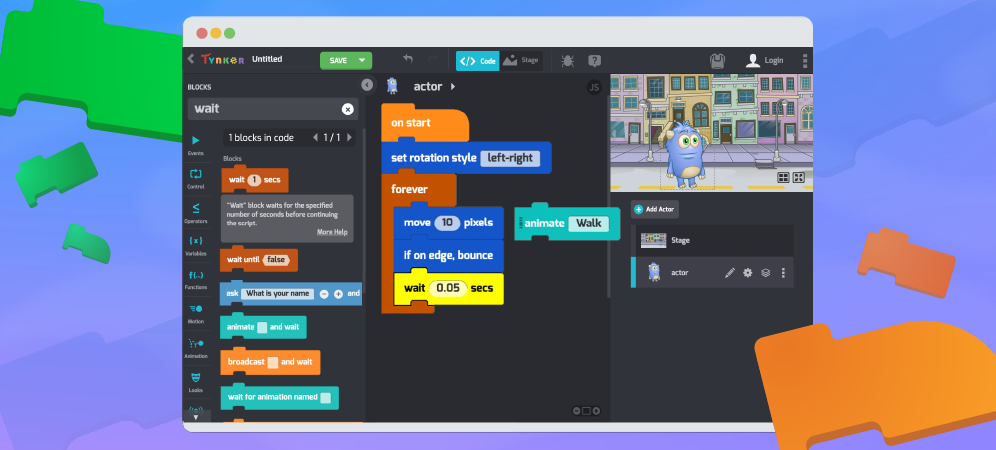The width and height of the screenshot is (996, 450).
Task: Select the Looks block category
Action: [x=196, y=382]
